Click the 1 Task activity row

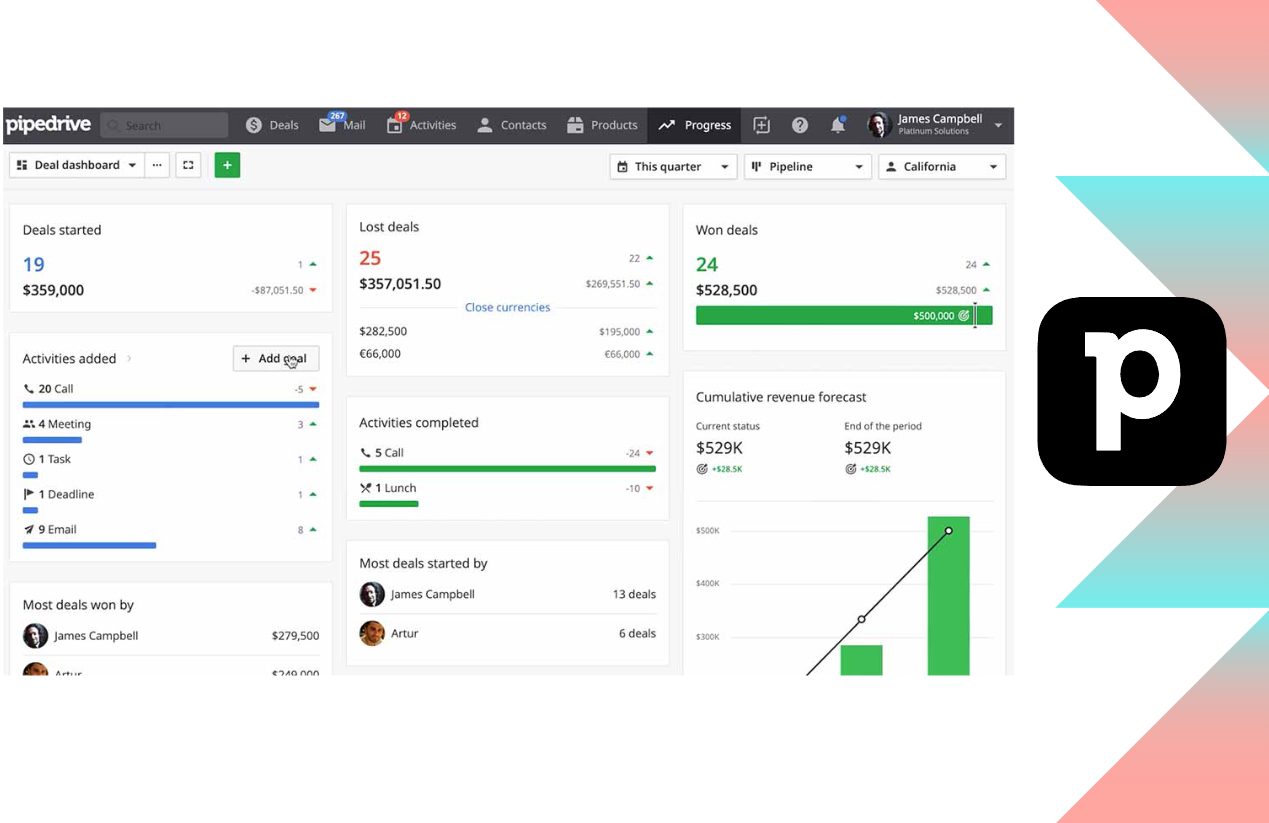[x=171, y=465]
